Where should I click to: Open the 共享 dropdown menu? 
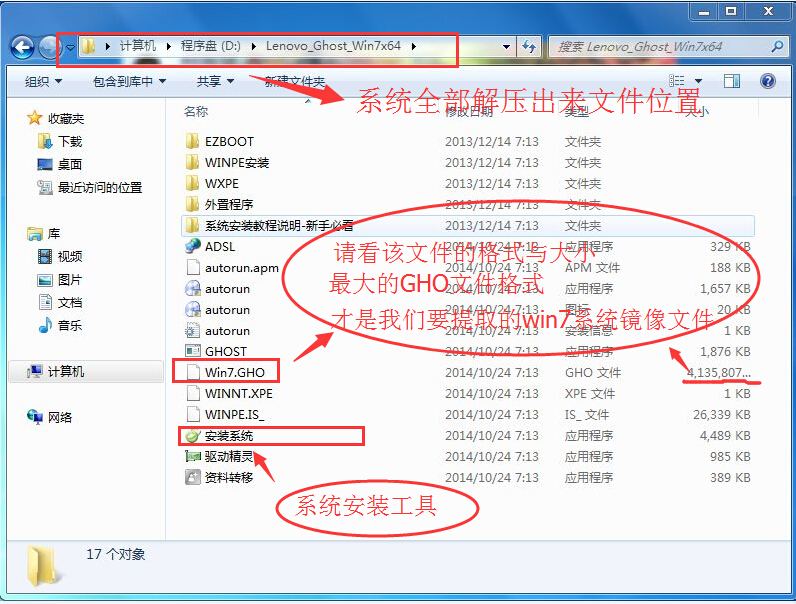click(x=215, y=82)
